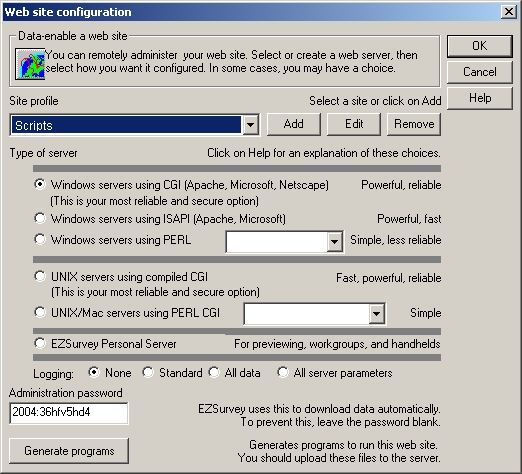The height and width of the screenshot is (474, 522).
Task: Select EZSurvey Personal Server option
Action: (40, 343)
